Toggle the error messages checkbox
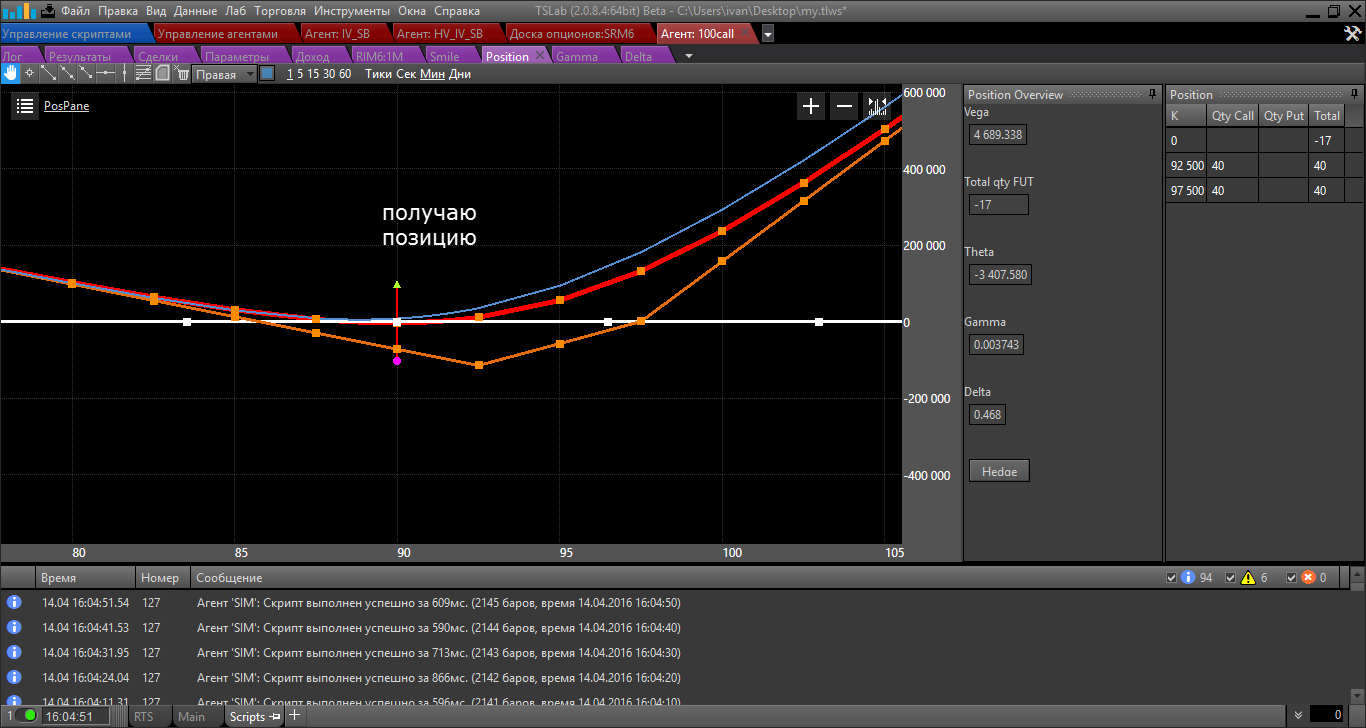Viewport: 1366px width, 728px height. pyautogui.click(x=1292, y=578)
